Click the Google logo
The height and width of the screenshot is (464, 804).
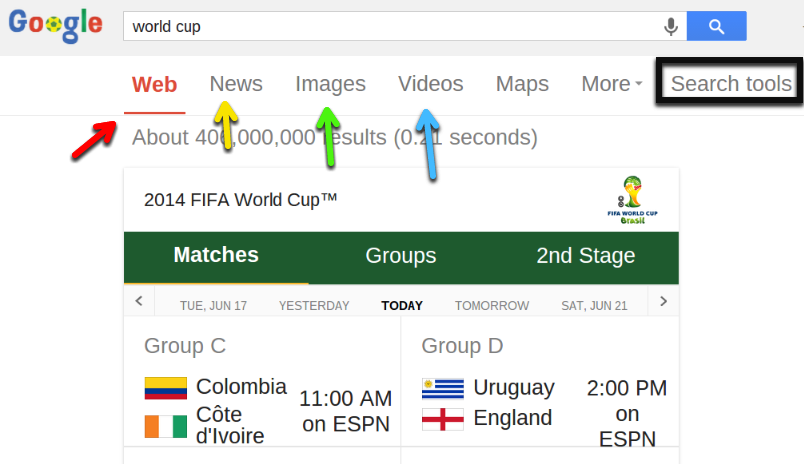tap(55, 25)
